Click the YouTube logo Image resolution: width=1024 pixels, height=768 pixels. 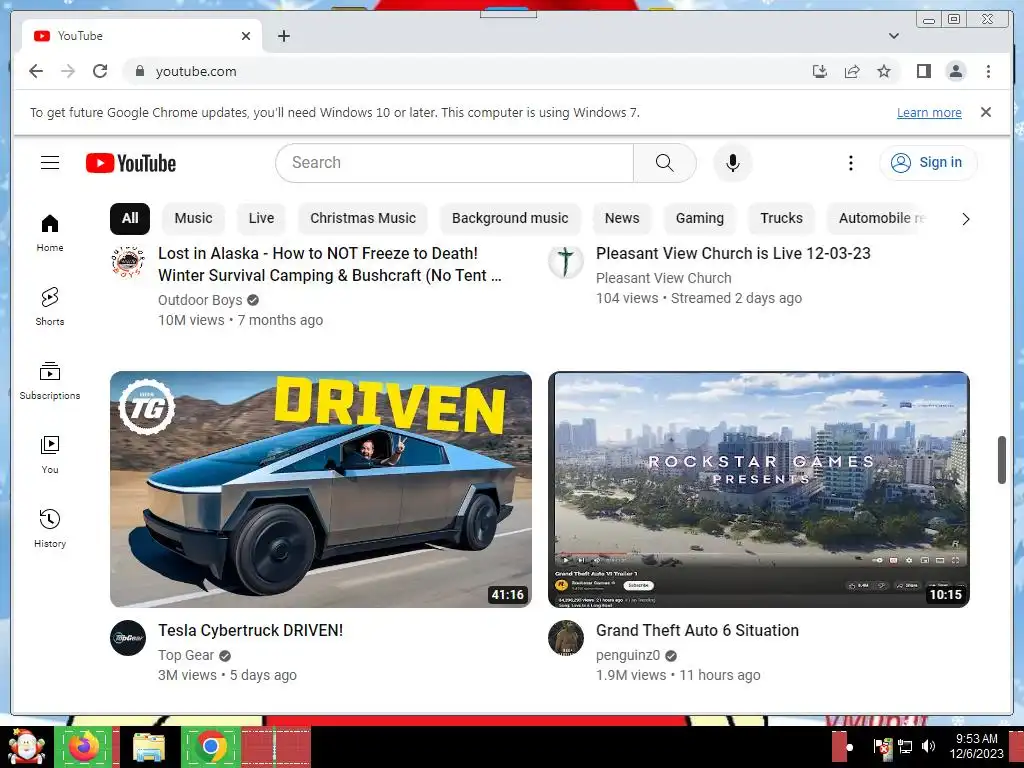click(x=131, y=163)
